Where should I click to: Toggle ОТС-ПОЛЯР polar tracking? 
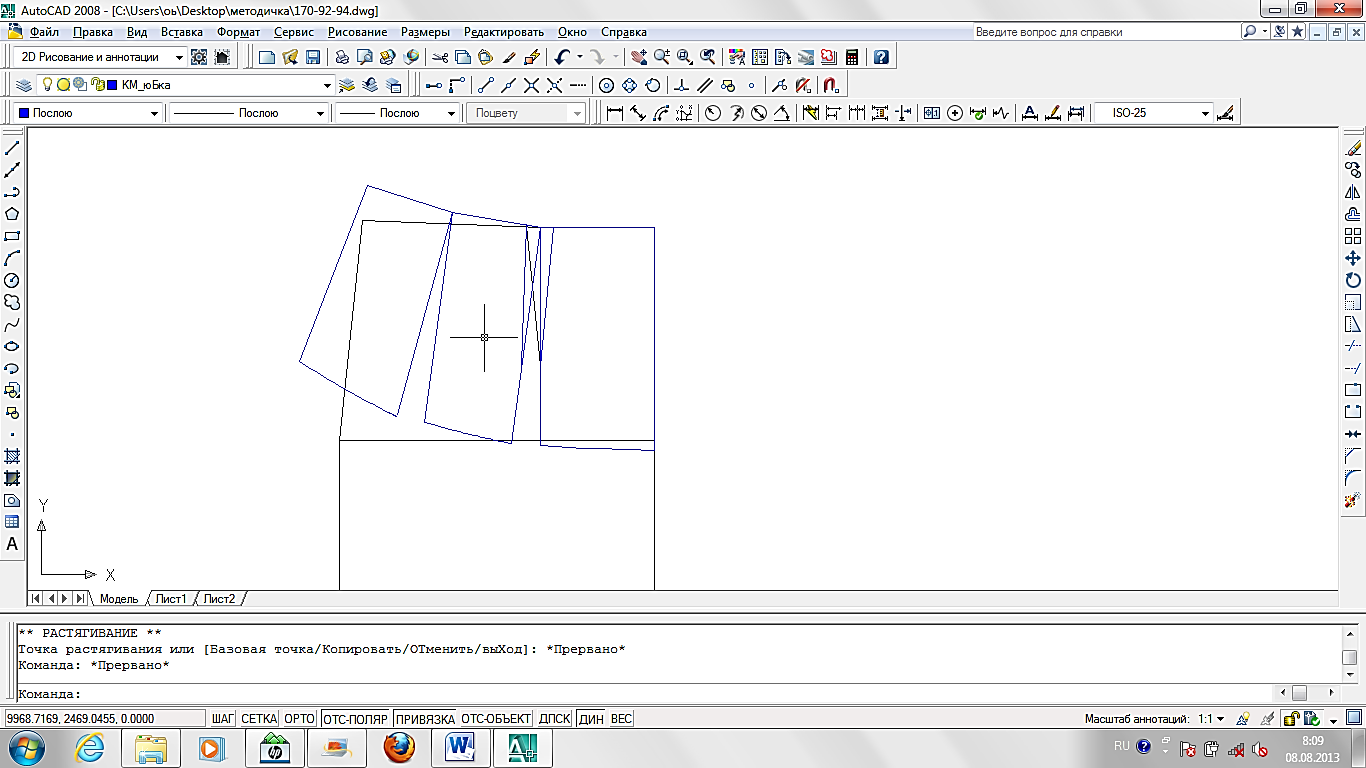355,719
